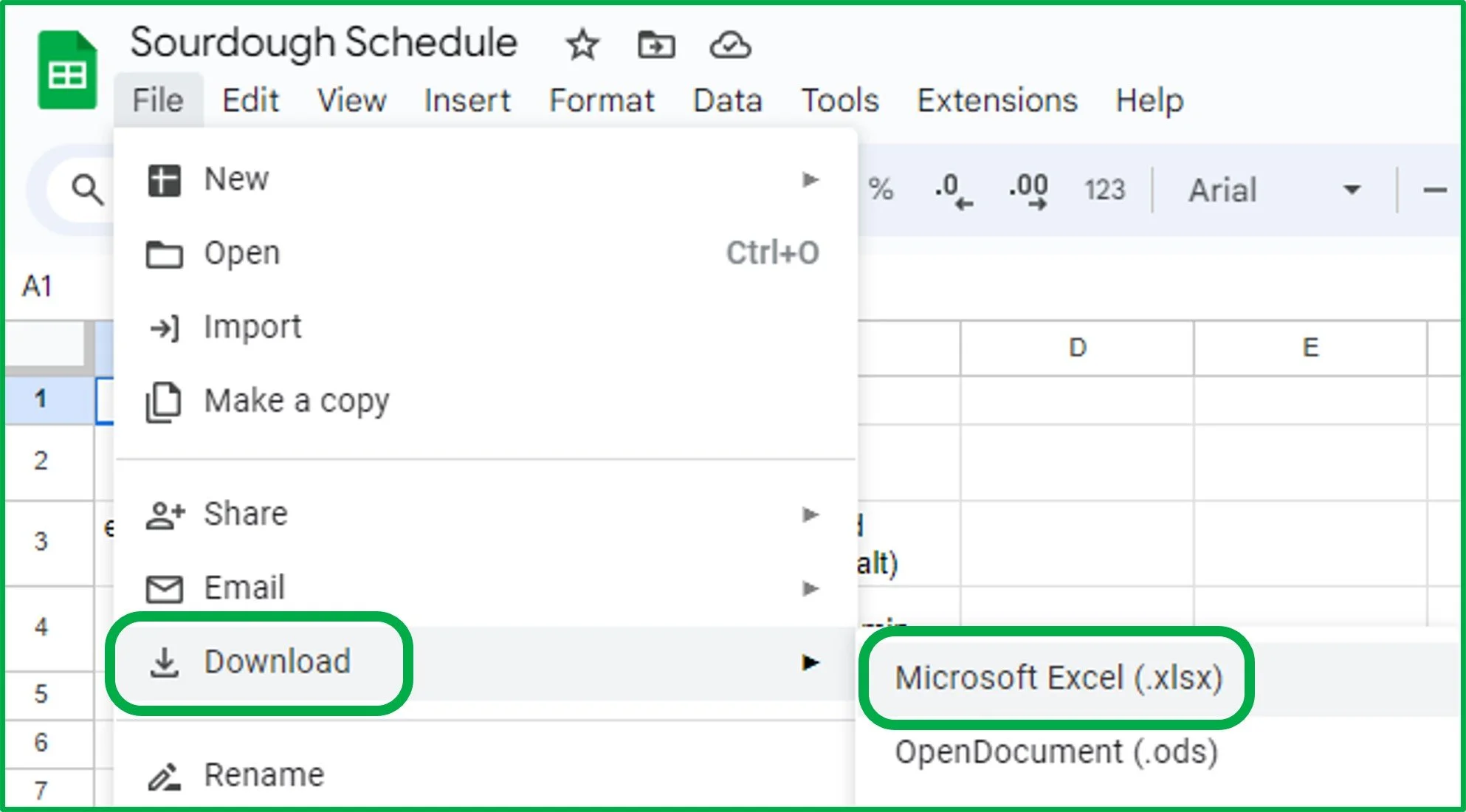Decrease decimal places in the toolbar
Viewport: 1466px width, 812px height.
[953, 190]
